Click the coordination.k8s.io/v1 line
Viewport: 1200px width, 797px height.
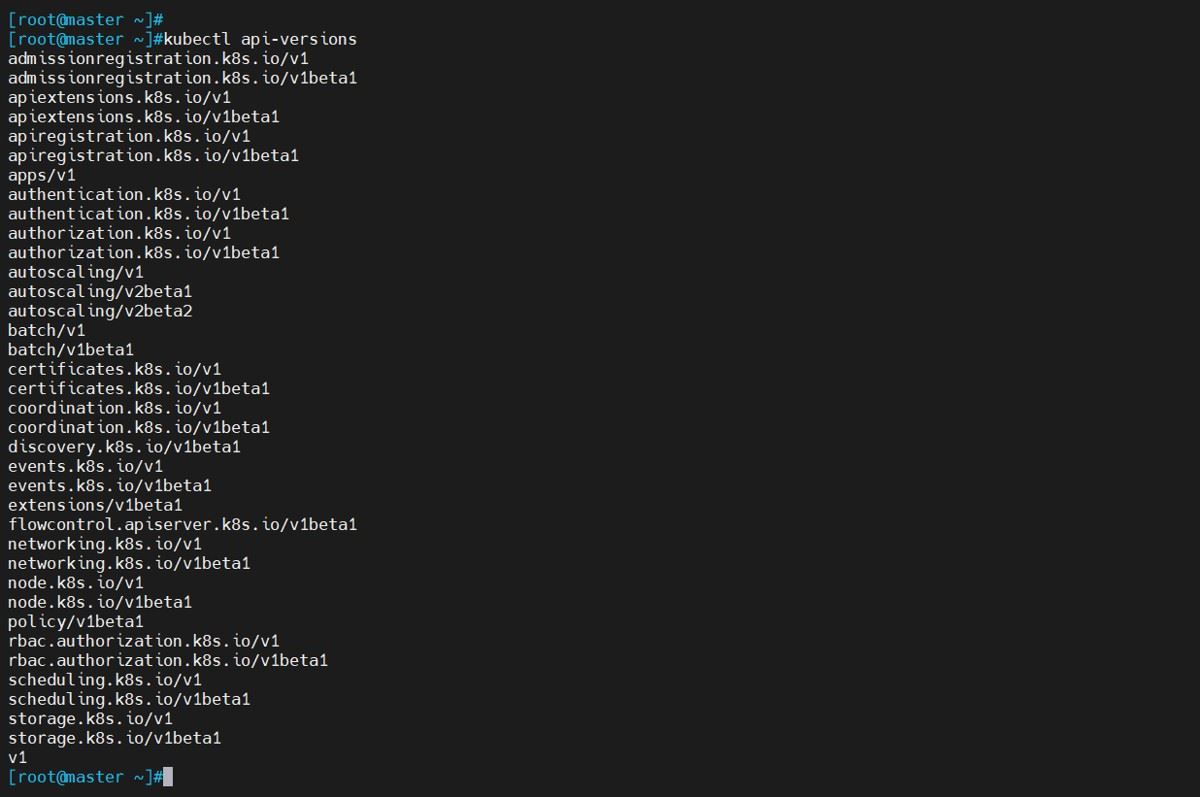[x=114, y=408]
